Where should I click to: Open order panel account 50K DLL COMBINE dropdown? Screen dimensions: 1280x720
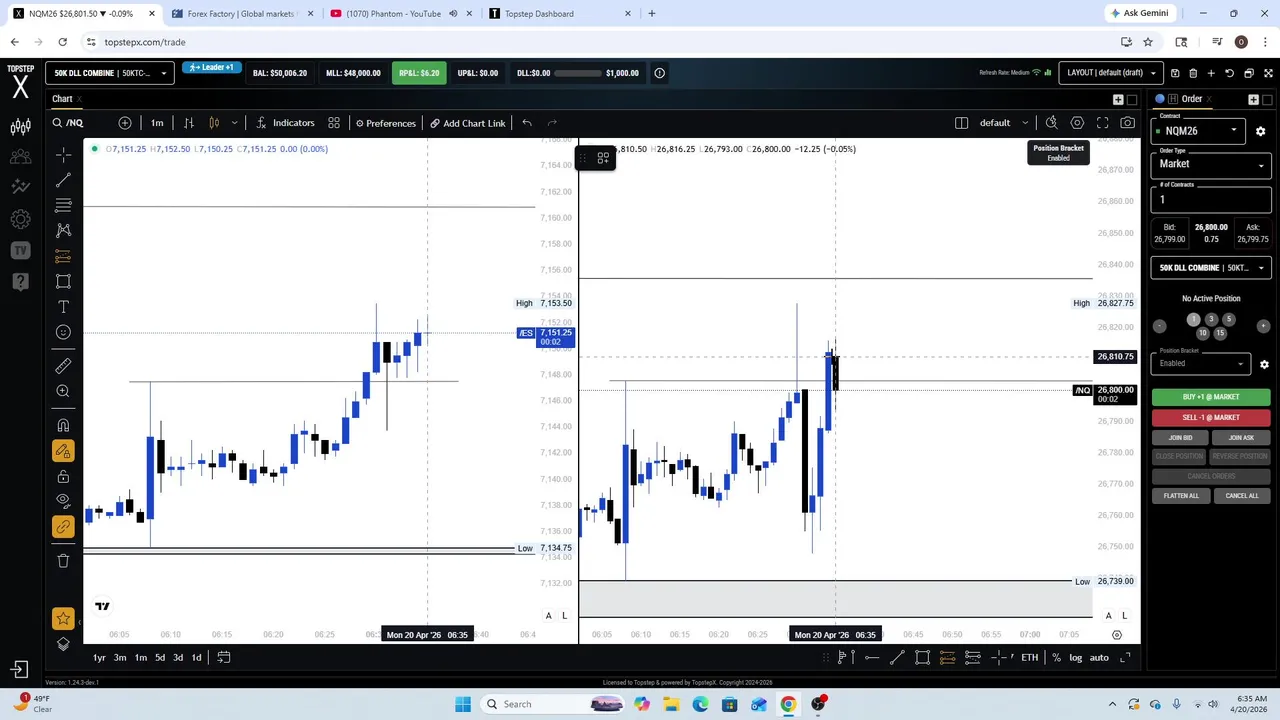[x=1211, y=268]
